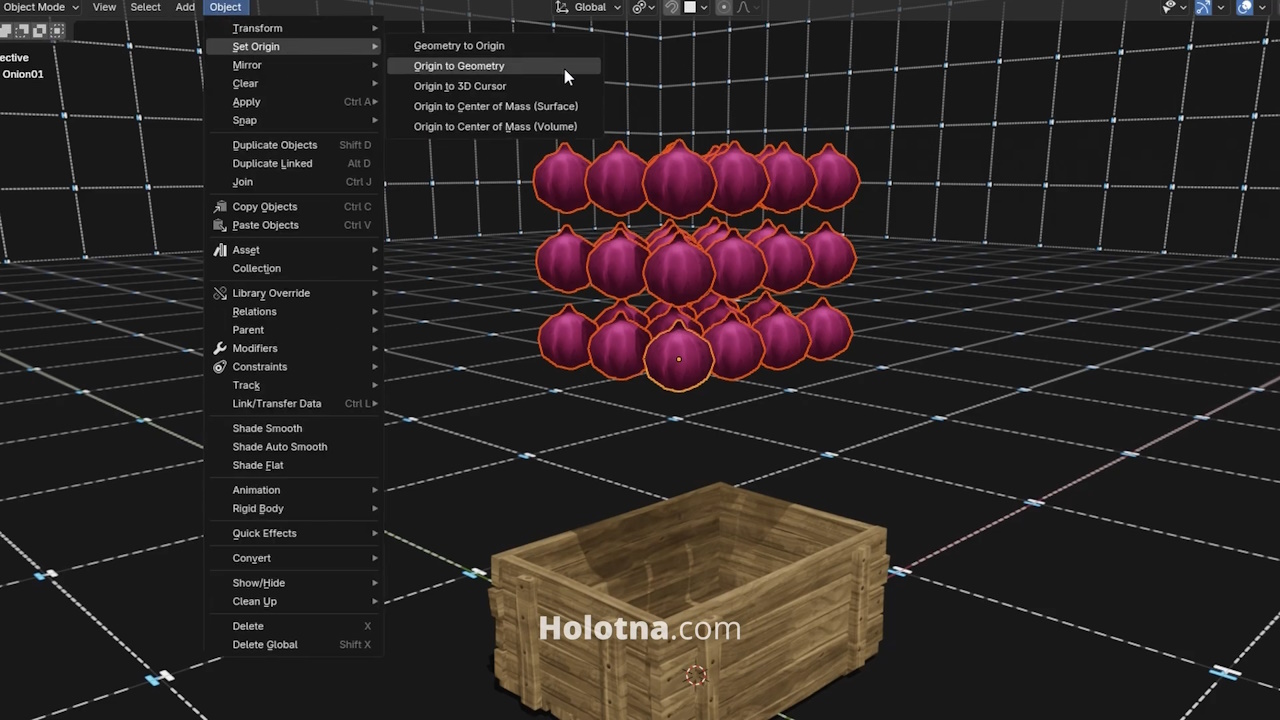Click Delete in the Object menu
Viewport: 1280px width, 720px height.
(x=295, y=626)
